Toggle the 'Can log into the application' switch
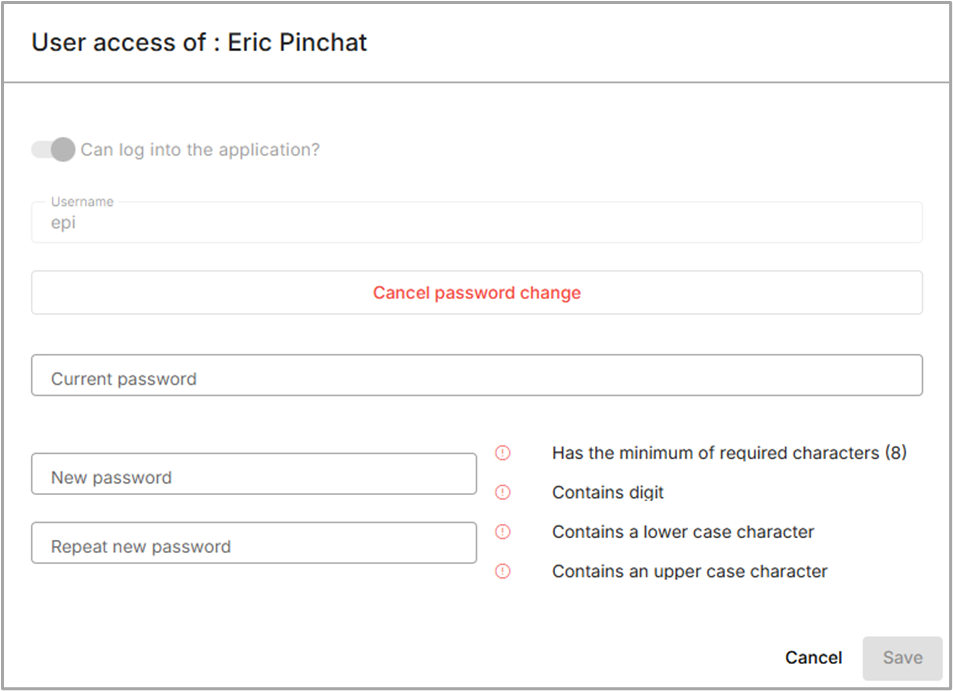 pos(53,150)
